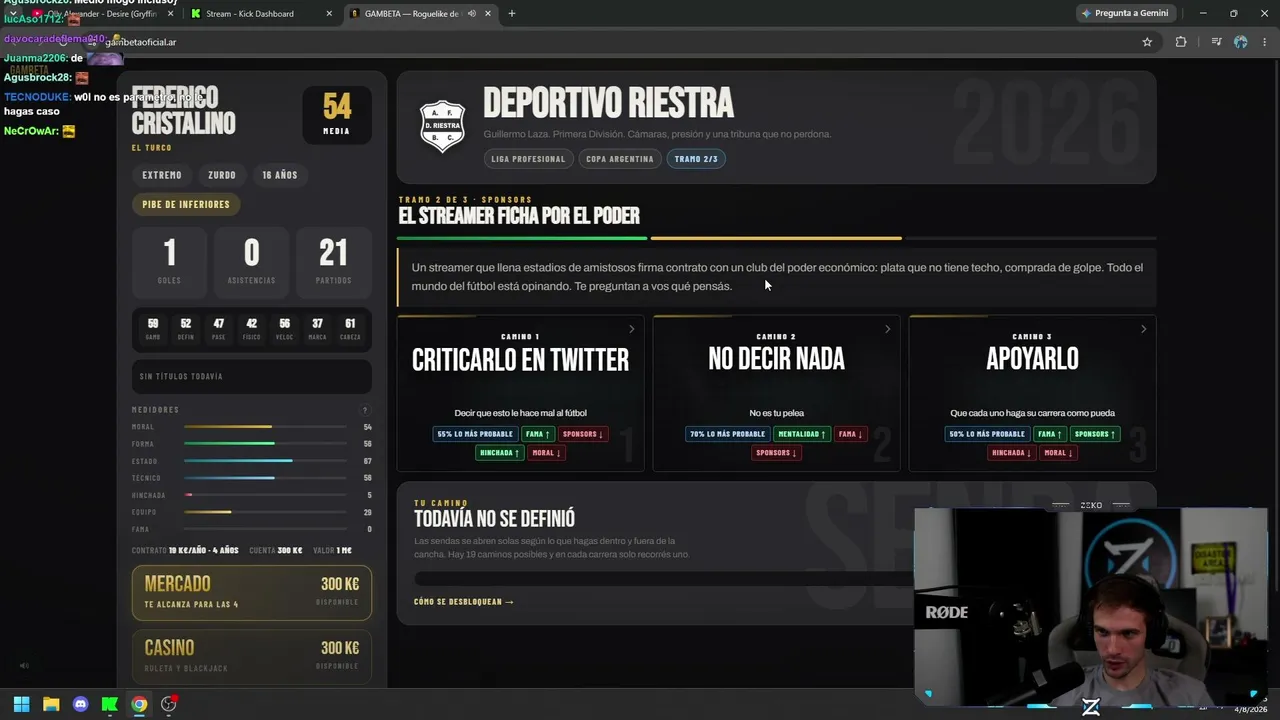Choose the Apoyarlo option
1280x720 pixels.
(x=1032, y=393)
